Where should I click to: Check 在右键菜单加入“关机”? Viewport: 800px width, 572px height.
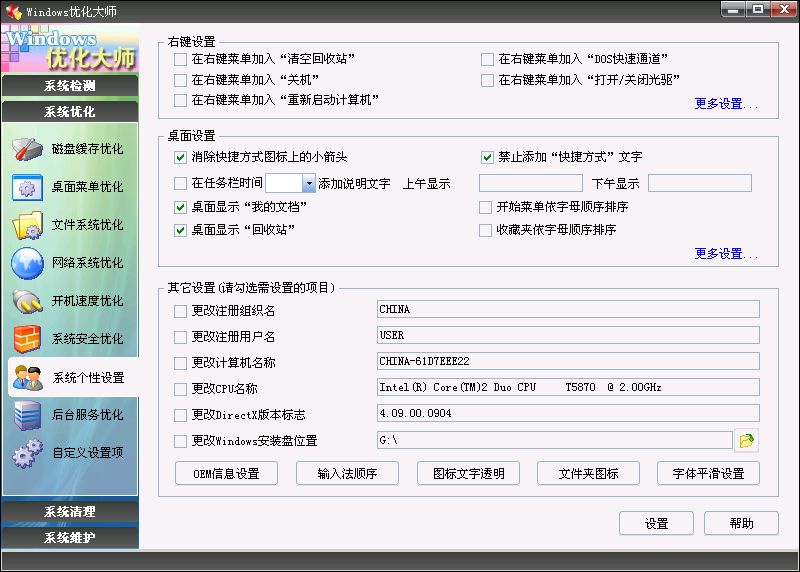point(180,80)
